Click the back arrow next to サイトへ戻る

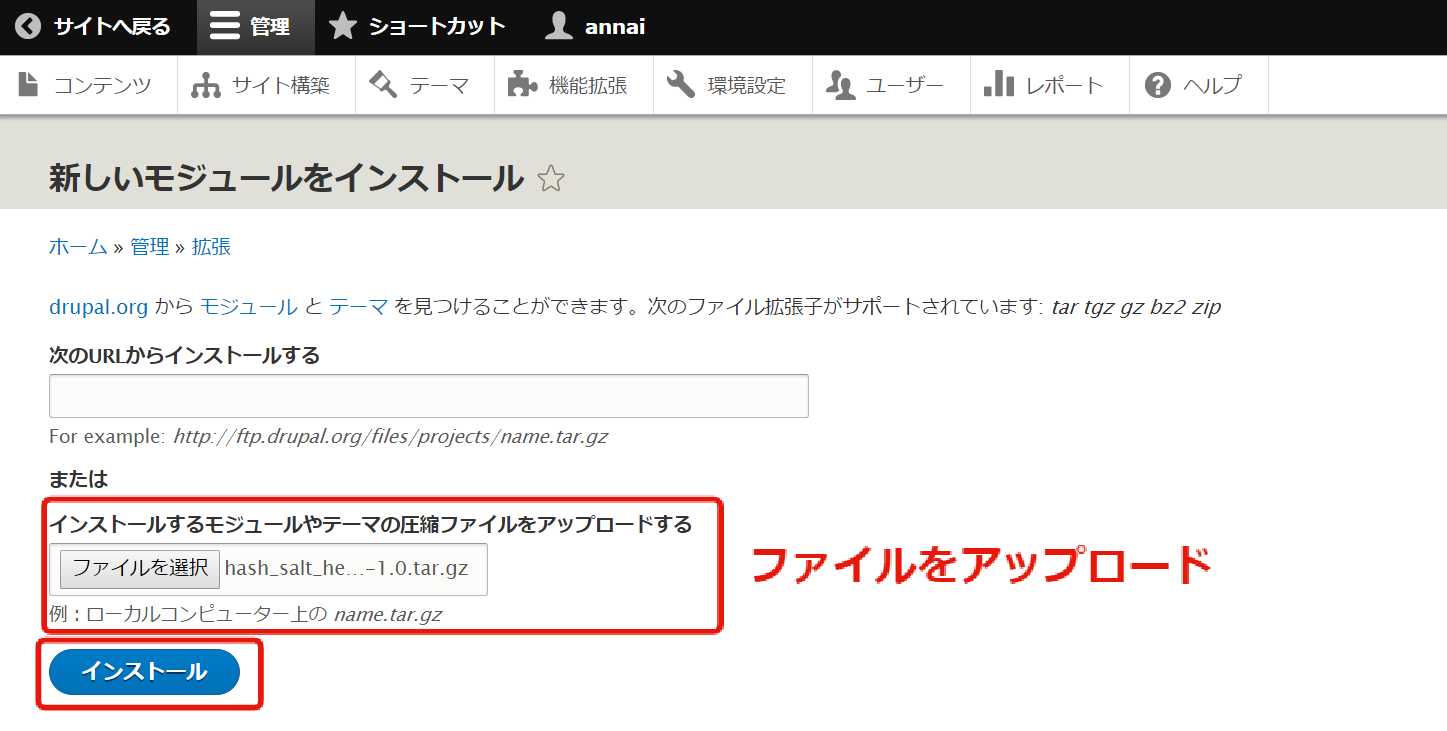27,26
